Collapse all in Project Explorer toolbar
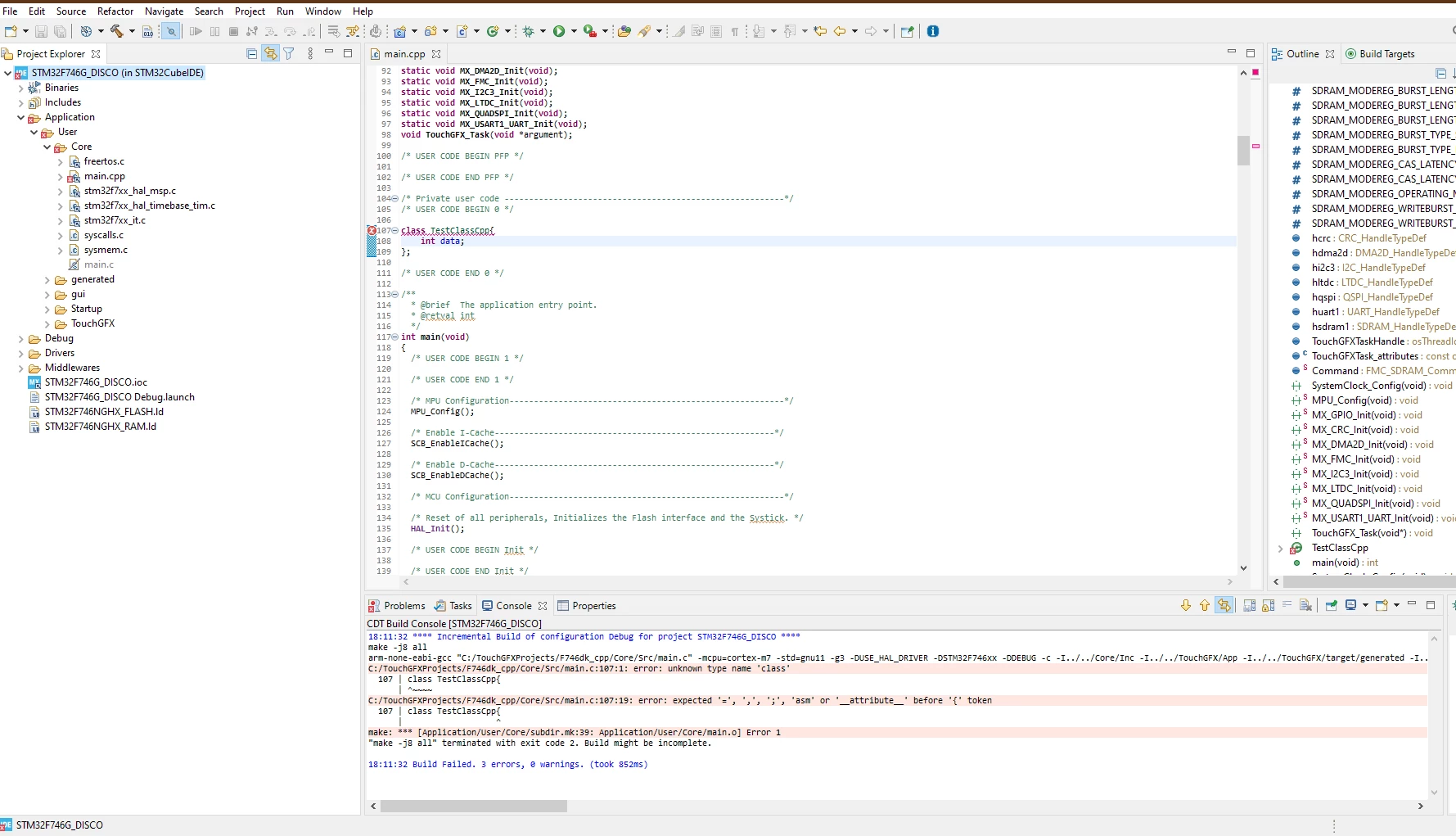Image resolution: width=1456 pixels, height=836 pixels. coord(252,53)
